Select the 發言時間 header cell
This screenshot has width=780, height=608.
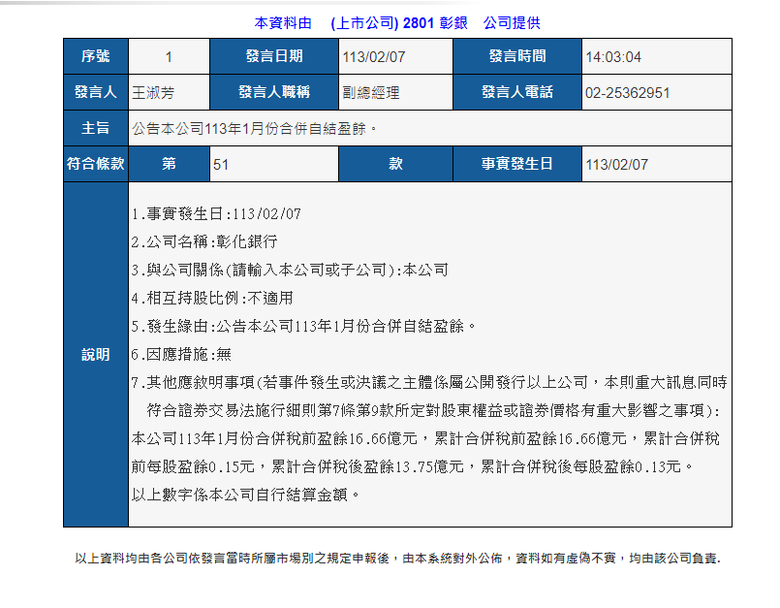[517, 56]
